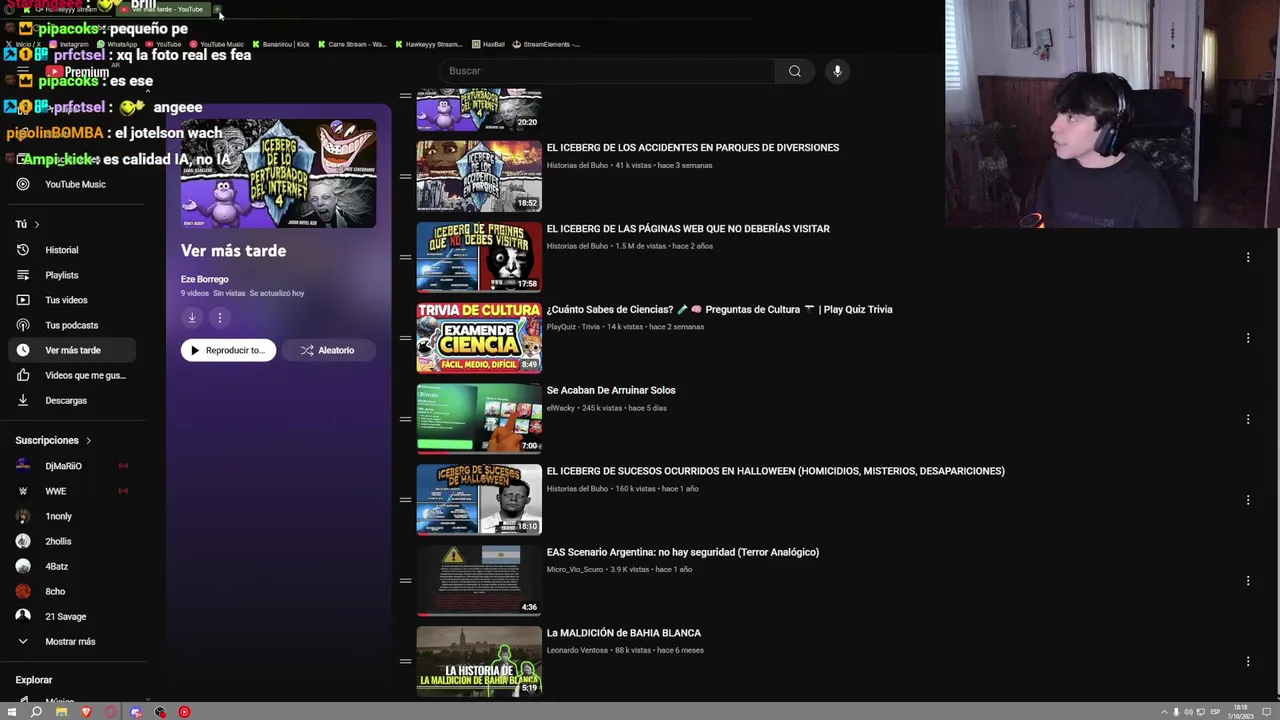Image resolution: width=1280 pixels, height=720 pixels.
Task: Show hidden system tray icons
Action: coord(1164,712)
